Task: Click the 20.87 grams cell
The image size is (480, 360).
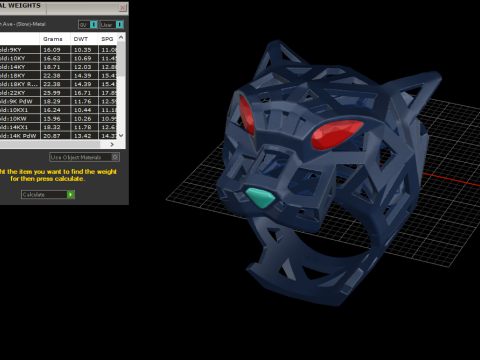Action: coord(55,136)
